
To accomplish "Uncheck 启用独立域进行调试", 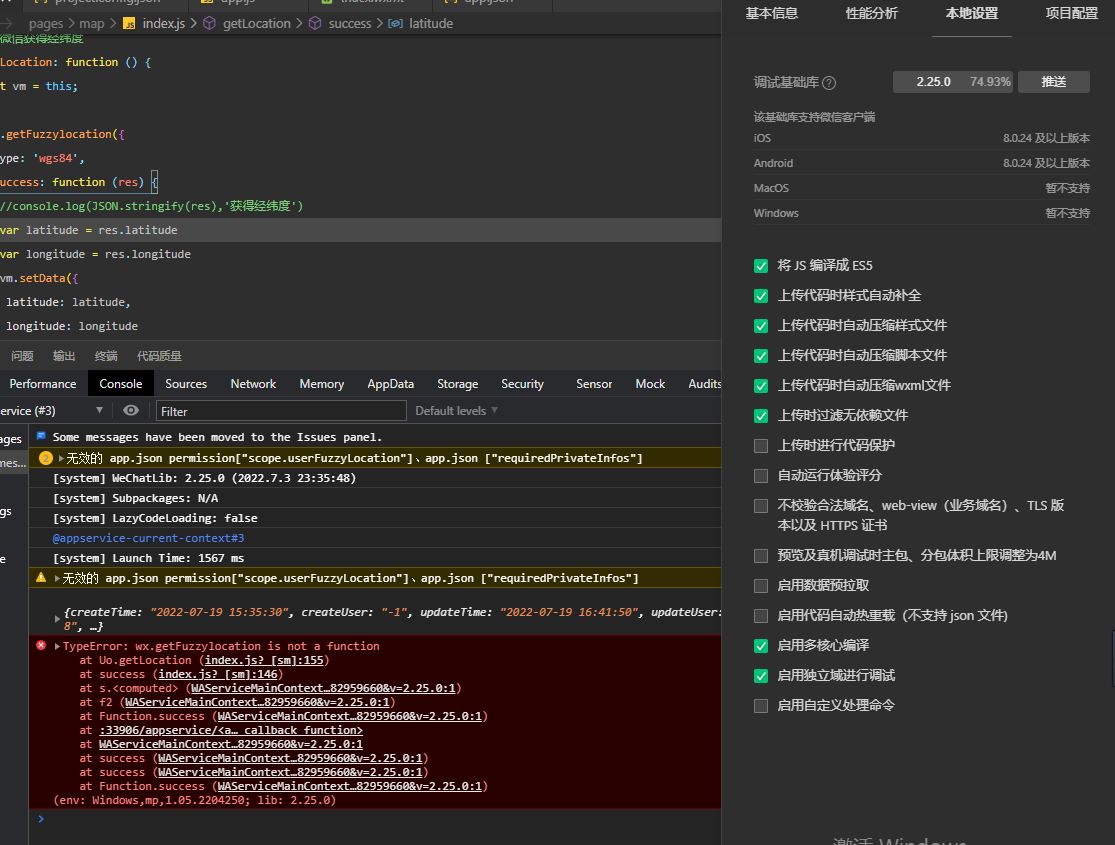I will pyautogui.click(x=761, y=676).
